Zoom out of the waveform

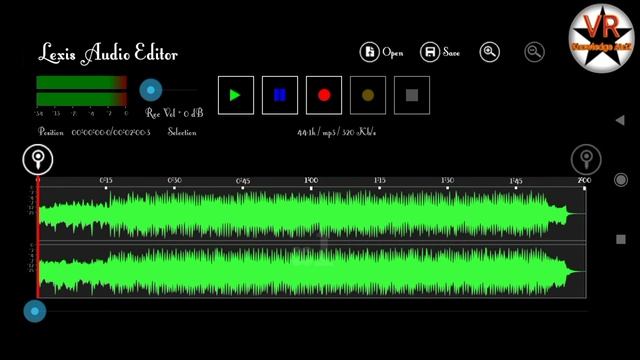click(x=534, y=52)
